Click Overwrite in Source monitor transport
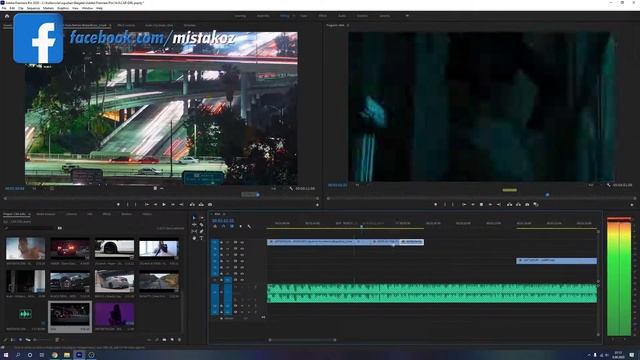 (x=201, y=204)
